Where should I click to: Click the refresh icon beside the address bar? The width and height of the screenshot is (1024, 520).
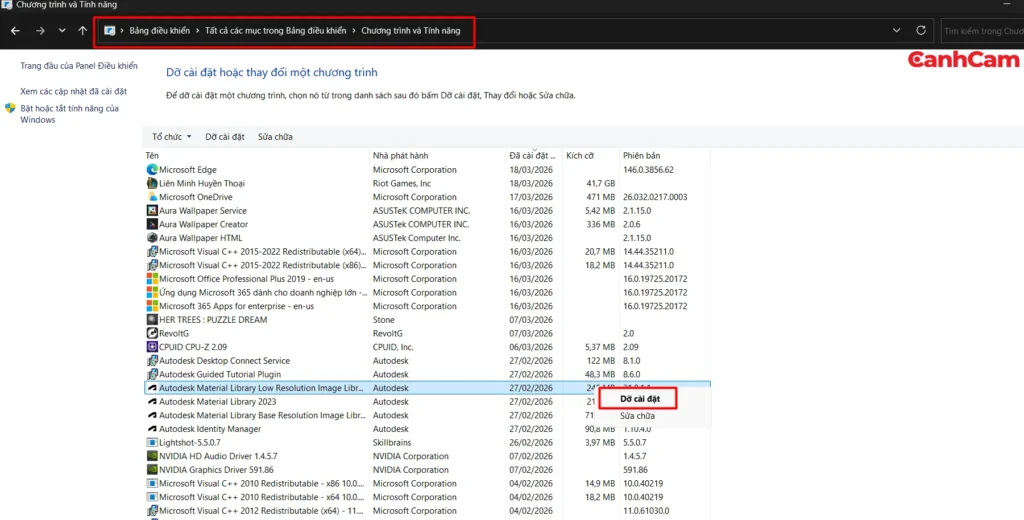[921, 31]
